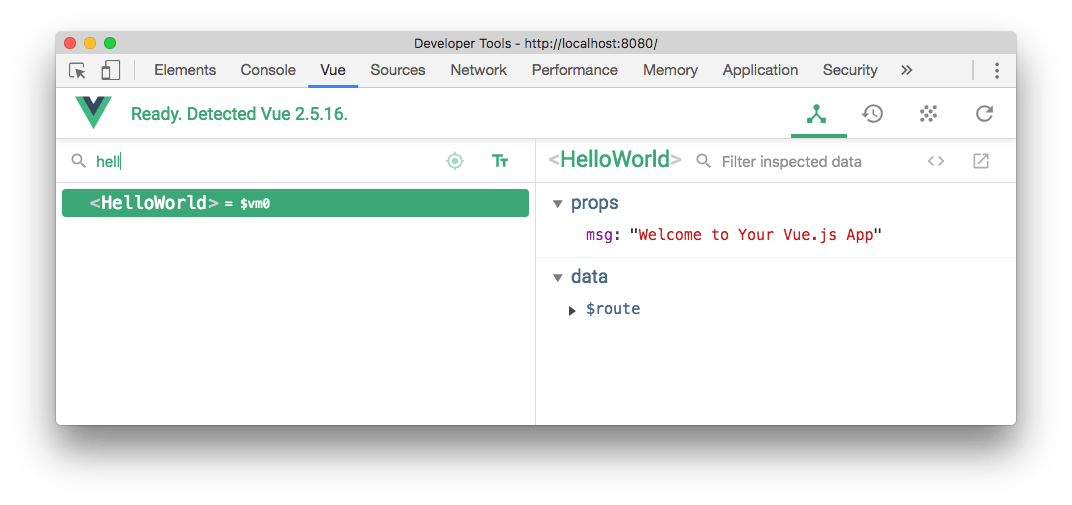Show more DevTools tabs chevron

click(906, 70)
